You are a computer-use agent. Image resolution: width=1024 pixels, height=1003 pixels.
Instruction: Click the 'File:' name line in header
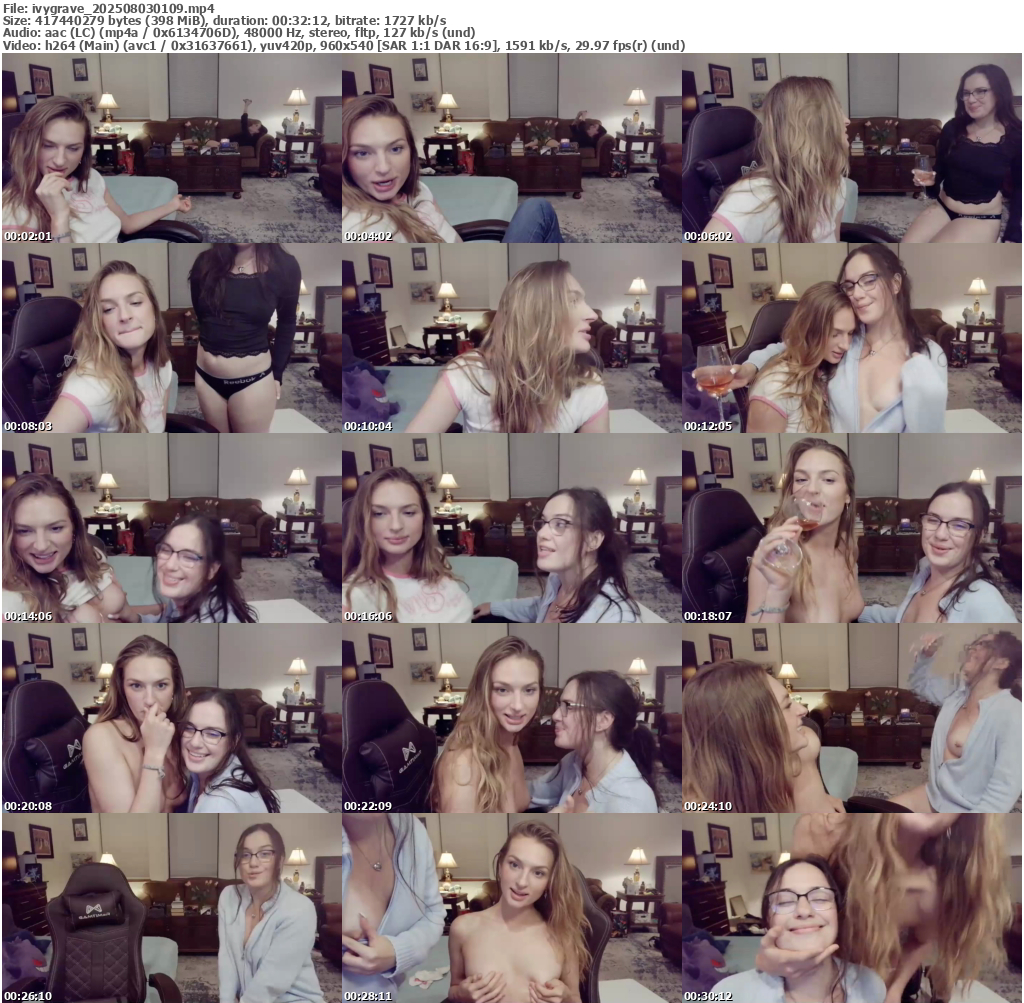click(x=108, y=8)
